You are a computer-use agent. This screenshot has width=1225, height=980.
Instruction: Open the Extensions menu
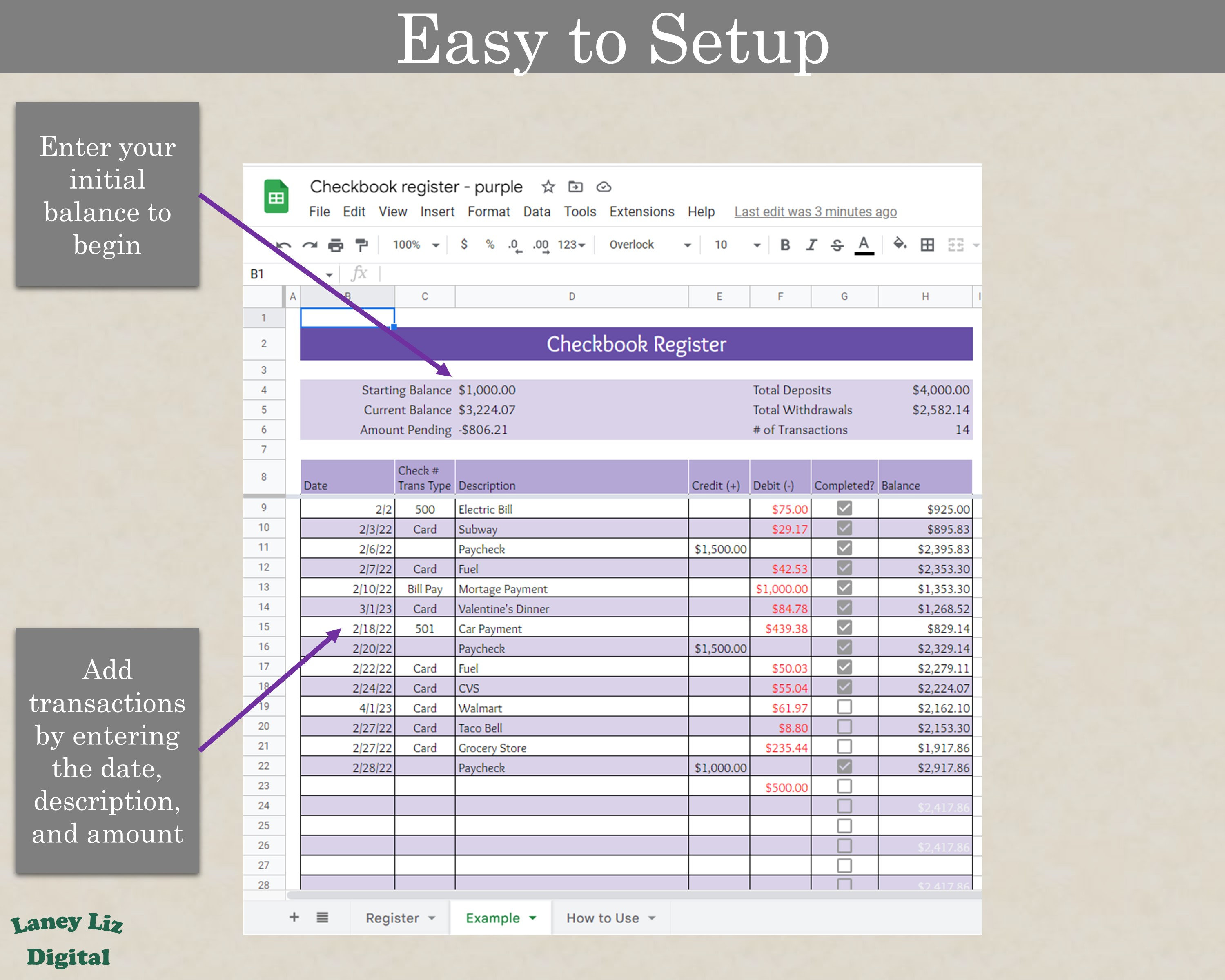[641, 212]
